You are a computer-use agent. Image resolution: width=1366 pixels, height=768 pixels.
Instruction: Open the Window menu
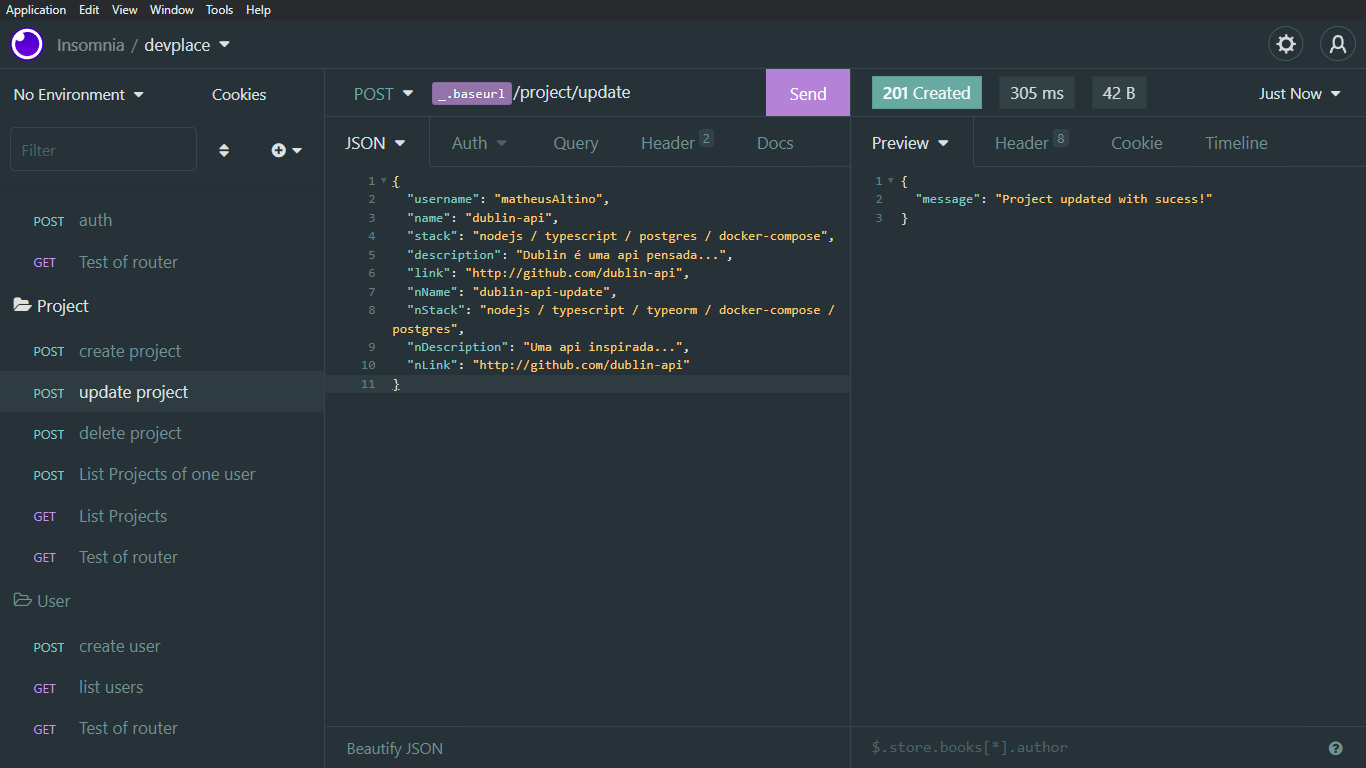[x=172, y=10]
